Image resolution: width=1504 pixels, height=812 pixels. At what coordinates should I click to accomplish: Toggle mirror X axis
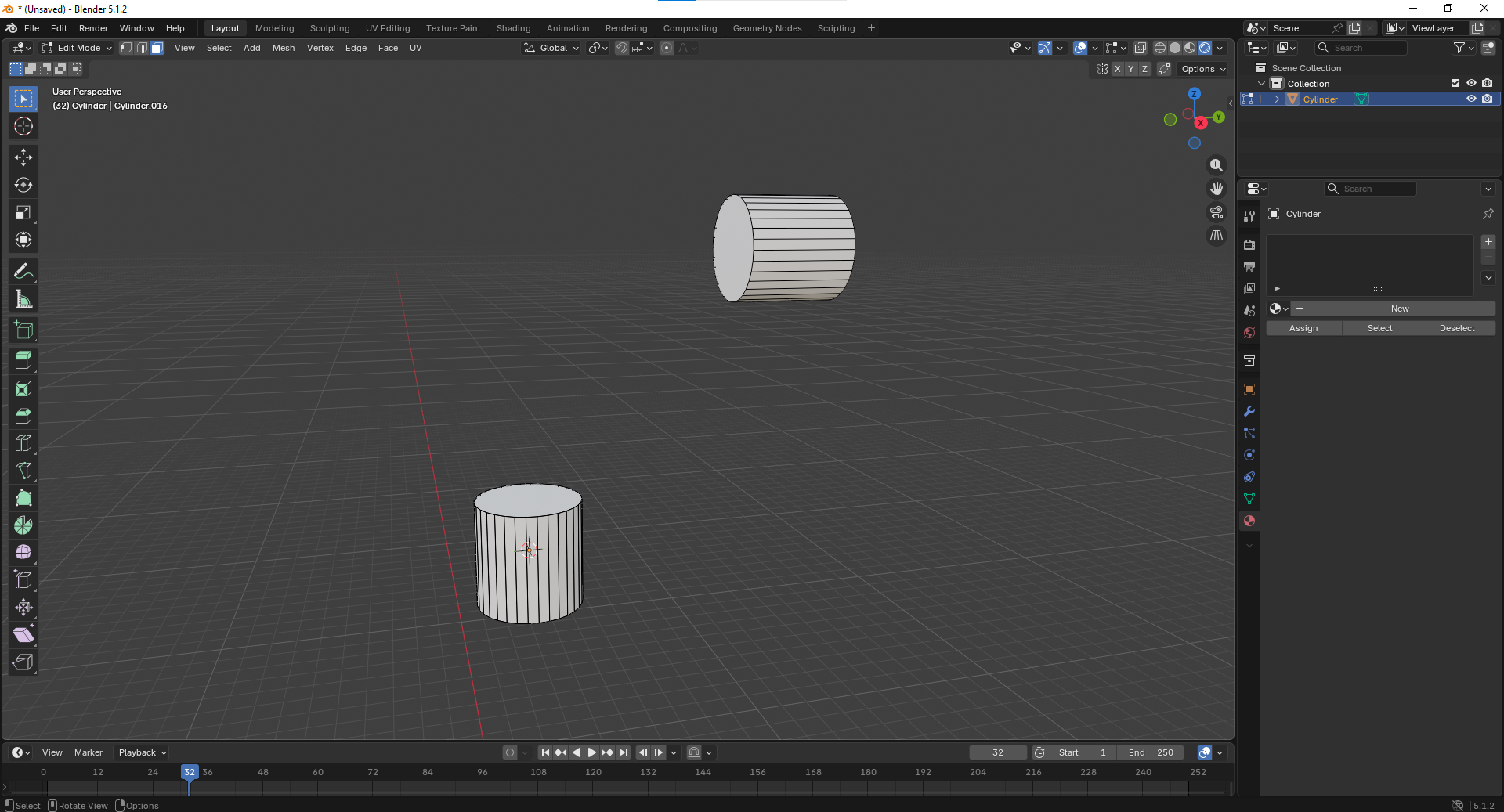1117,69
